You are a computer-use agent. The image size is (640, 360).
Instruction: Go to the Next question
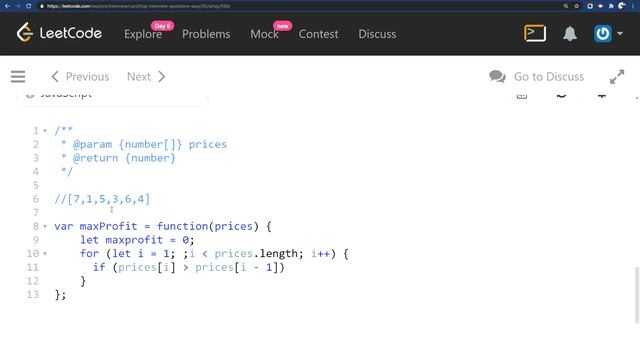coord(146,76)
